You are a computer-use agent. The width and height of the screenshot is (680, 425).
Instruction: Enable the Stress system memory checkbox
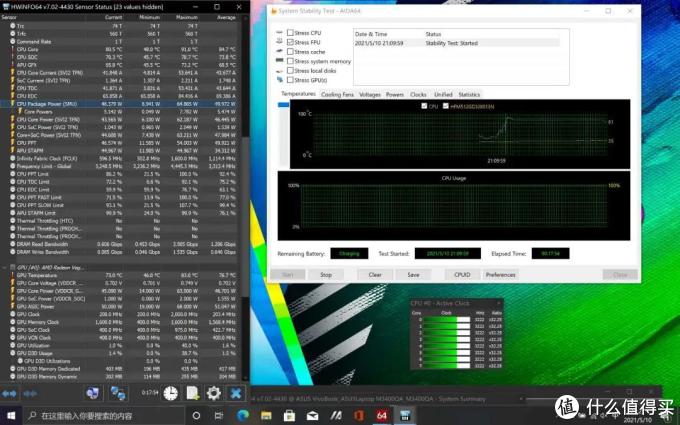(291, 62)
